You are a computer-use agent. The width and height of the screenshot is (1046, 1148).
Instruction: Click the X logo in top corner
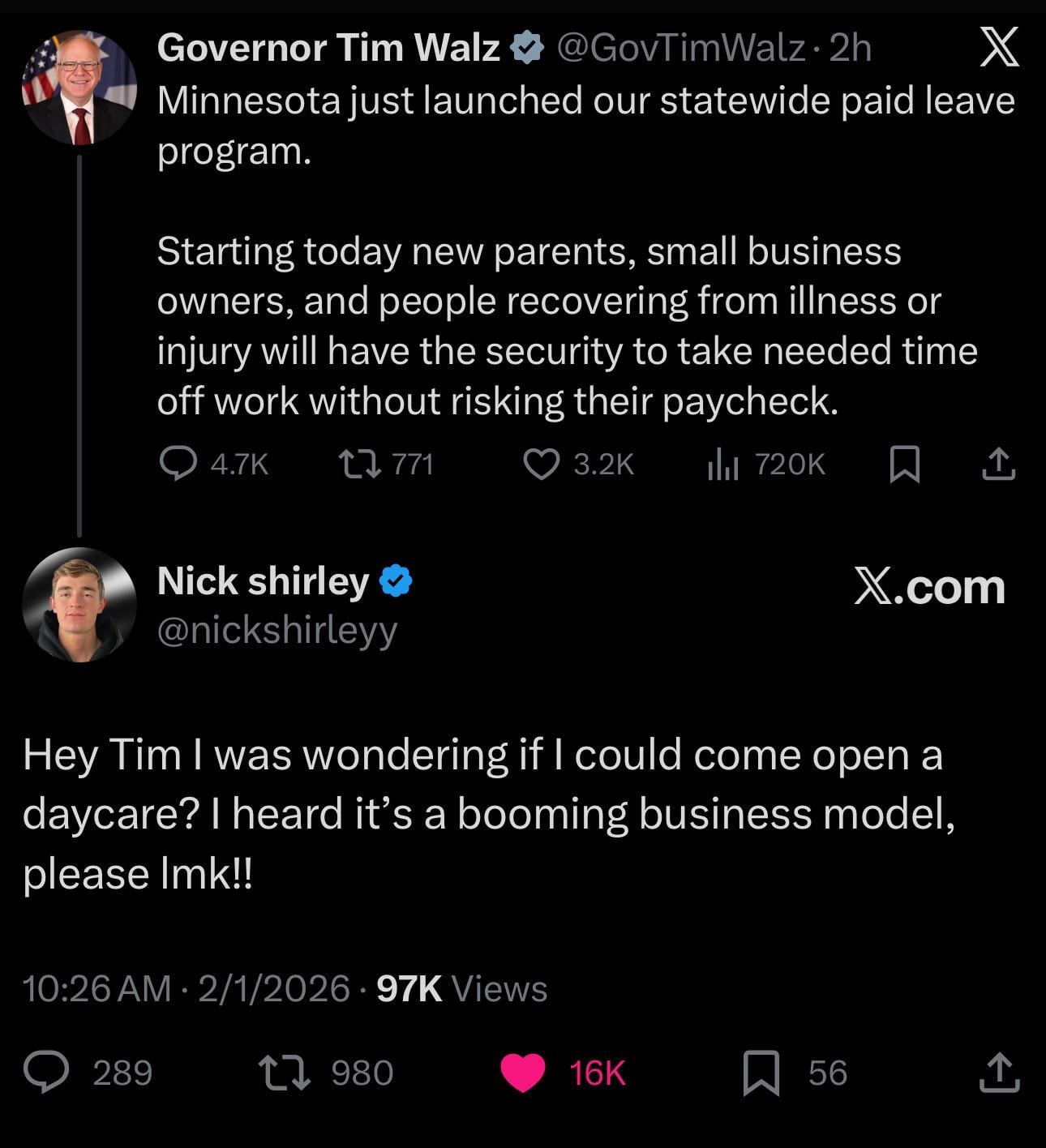(998, 48)
